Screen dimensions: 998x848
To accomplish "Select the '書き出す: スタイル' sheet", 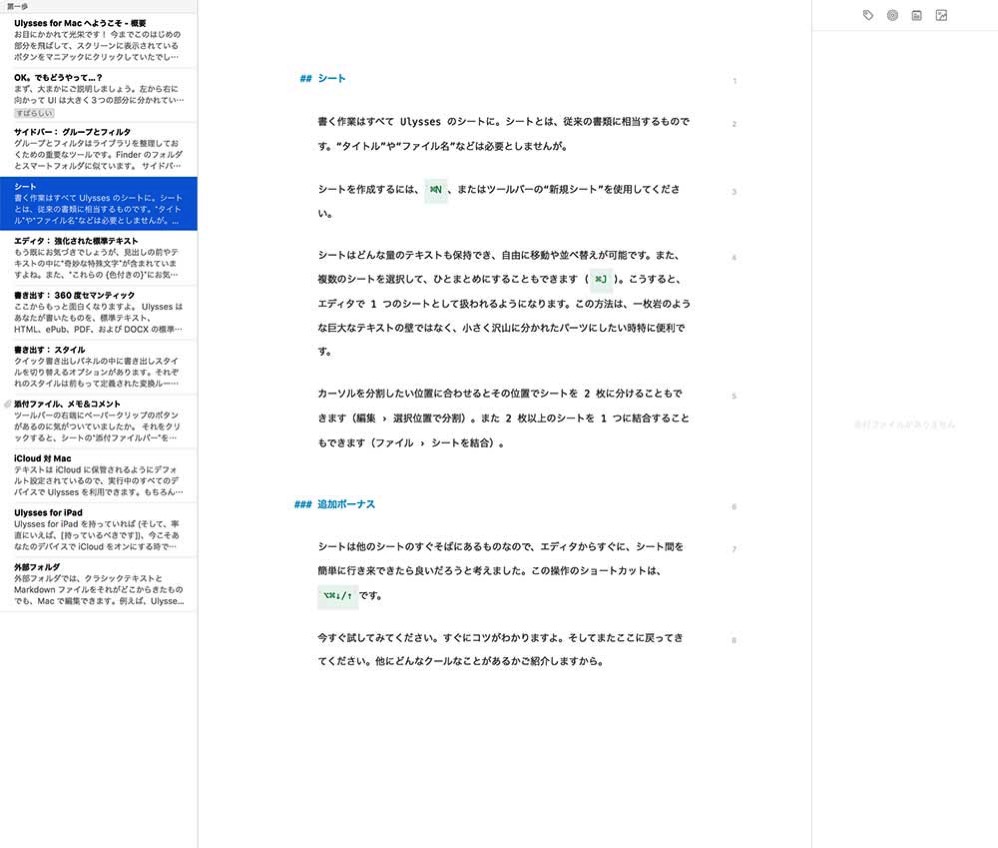I will tap(98, 366).
